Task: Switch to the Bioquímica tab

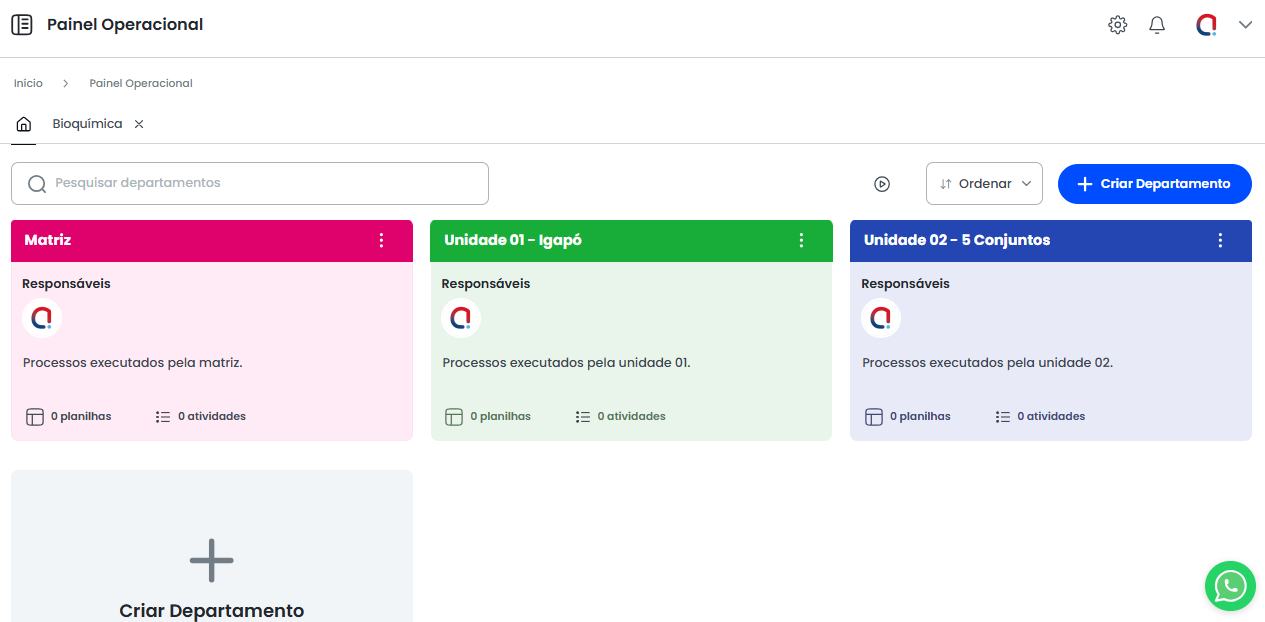Action: [87, 124]
